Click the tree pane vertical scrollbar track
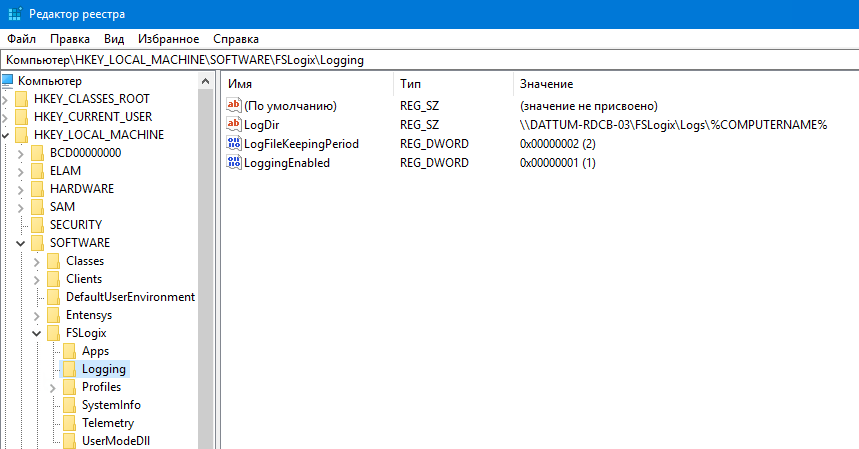Image resolution: width=859 pixels, height=449 pixels. pyautogui.click(x=205, y=268)
